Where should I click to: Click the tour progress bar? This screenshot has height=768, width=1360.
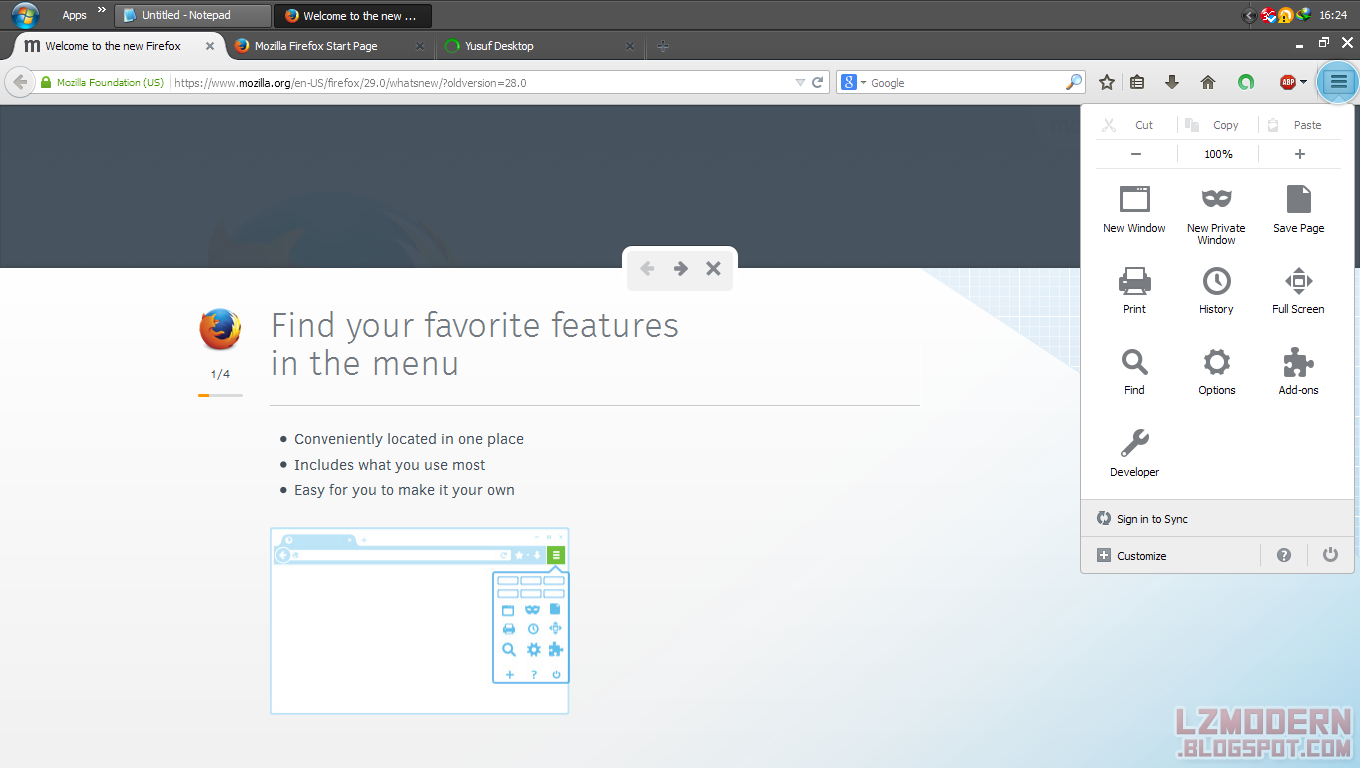(x=220, y=396)
